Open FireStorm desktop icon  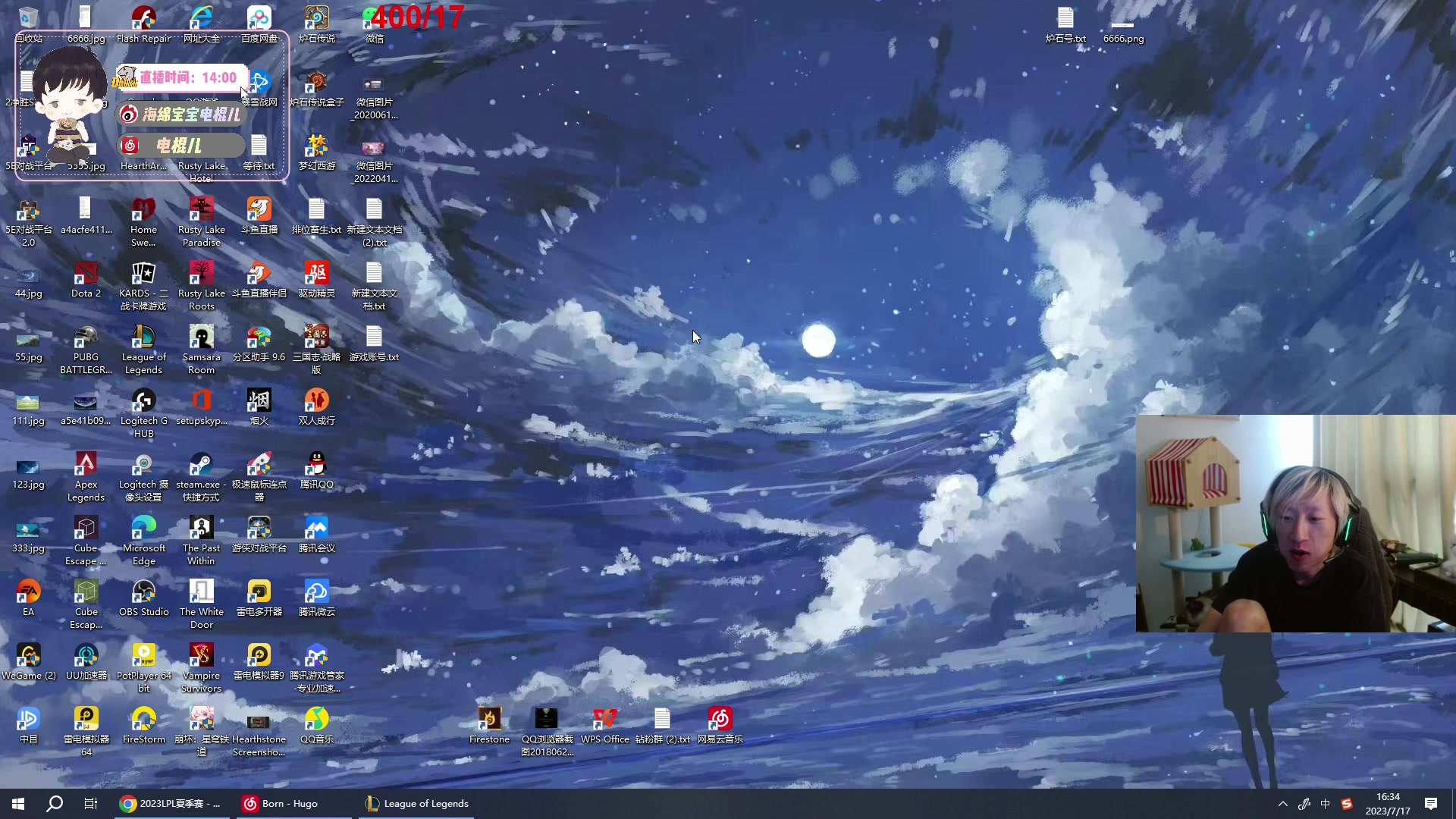pyautogui.click(x=143, y=725)
